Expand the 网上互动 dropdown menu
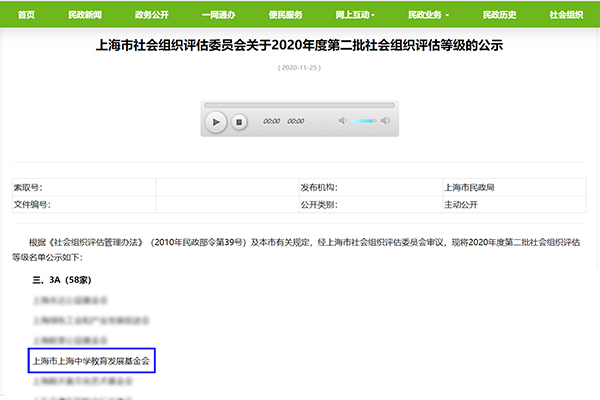The width and height of the screenshot is (600, 400). click(355, 15)
